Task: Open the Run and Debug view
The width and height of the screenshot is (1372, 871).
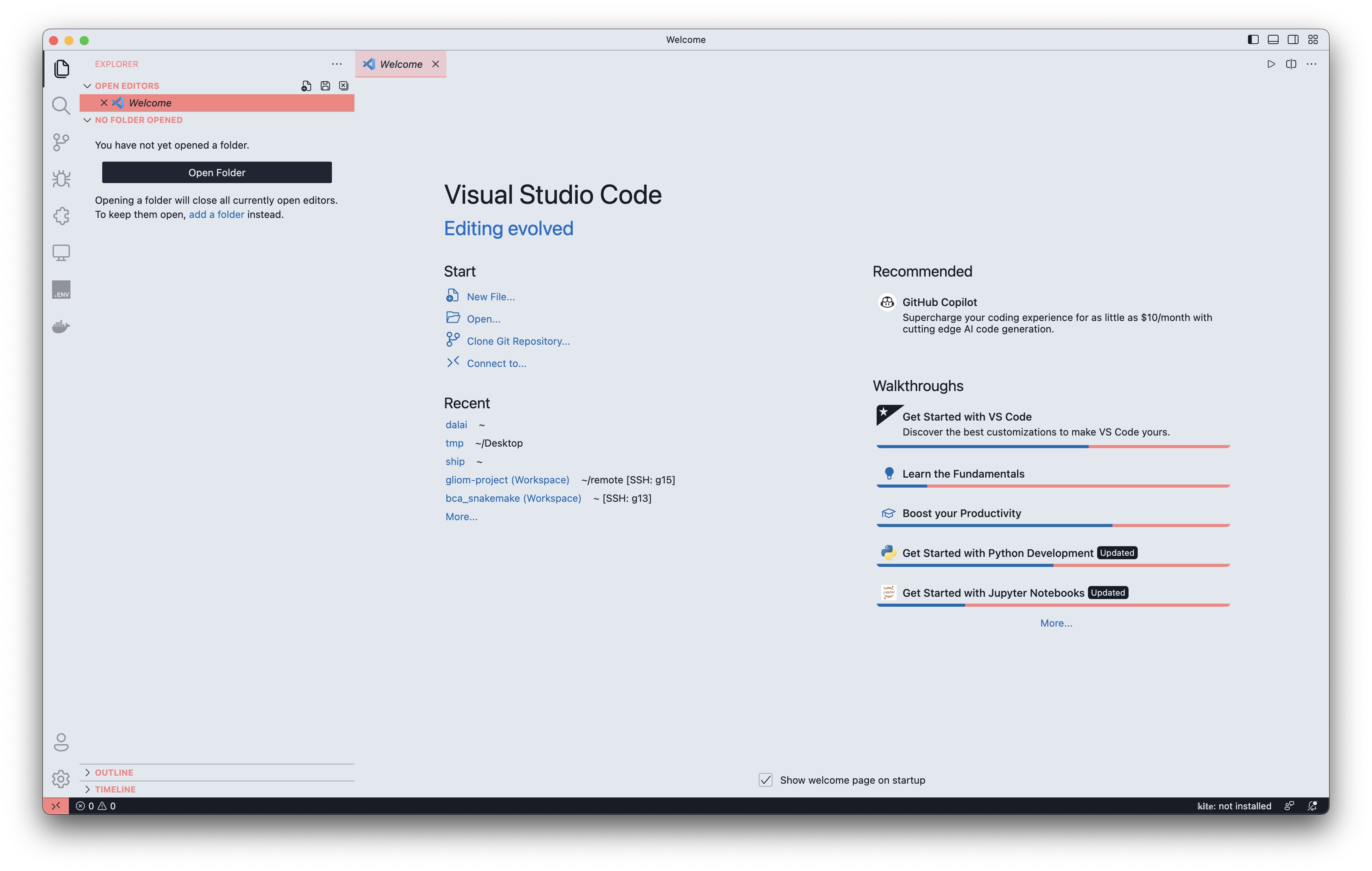Action: (x=61, y=179)
